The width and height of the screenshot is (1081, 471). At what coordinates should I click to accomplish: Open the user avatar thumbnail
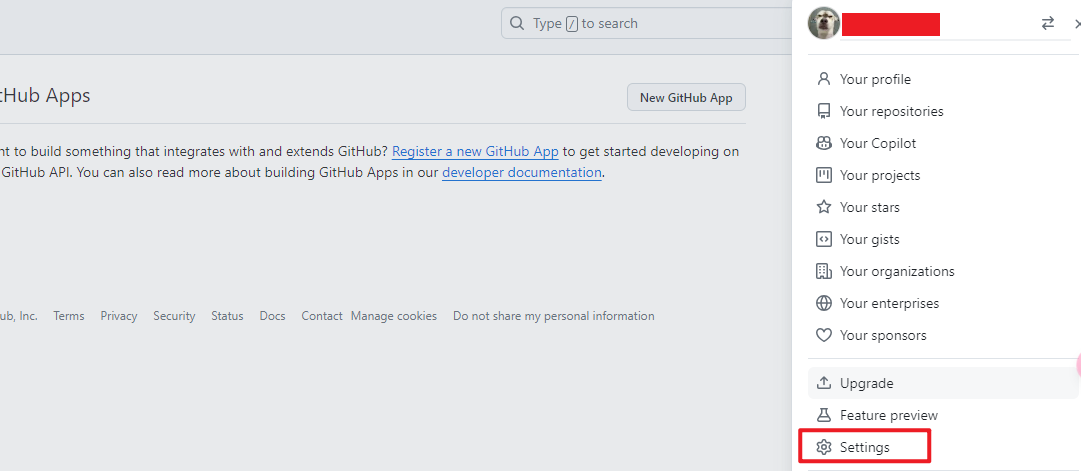[824, 23]
